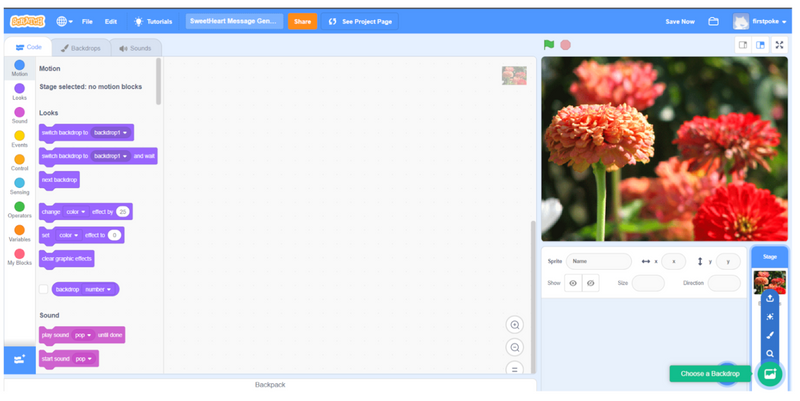Click Surprise backdrop sparkle icon
This screenshot has width=800, height=401.
pyautogui.click(x=770, y=317)
